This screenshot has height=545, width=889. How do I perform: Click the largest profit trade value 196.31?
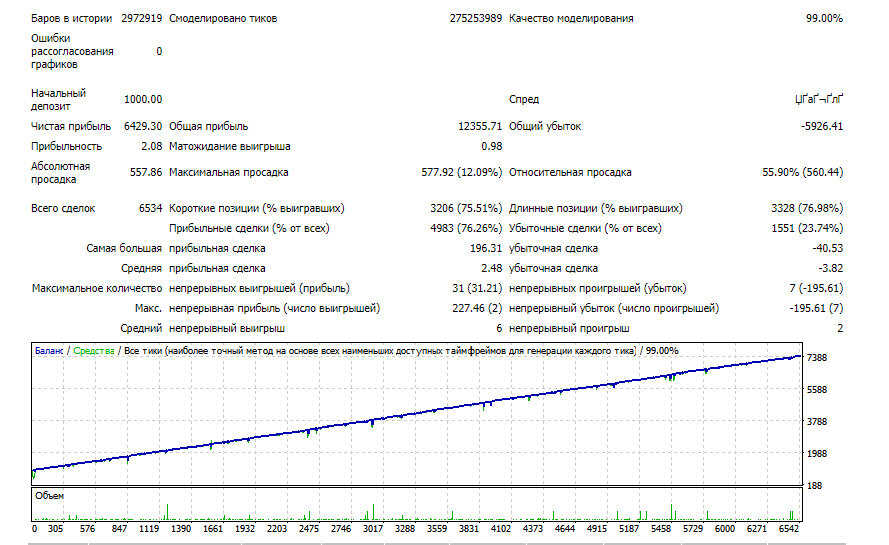point(486,248)
